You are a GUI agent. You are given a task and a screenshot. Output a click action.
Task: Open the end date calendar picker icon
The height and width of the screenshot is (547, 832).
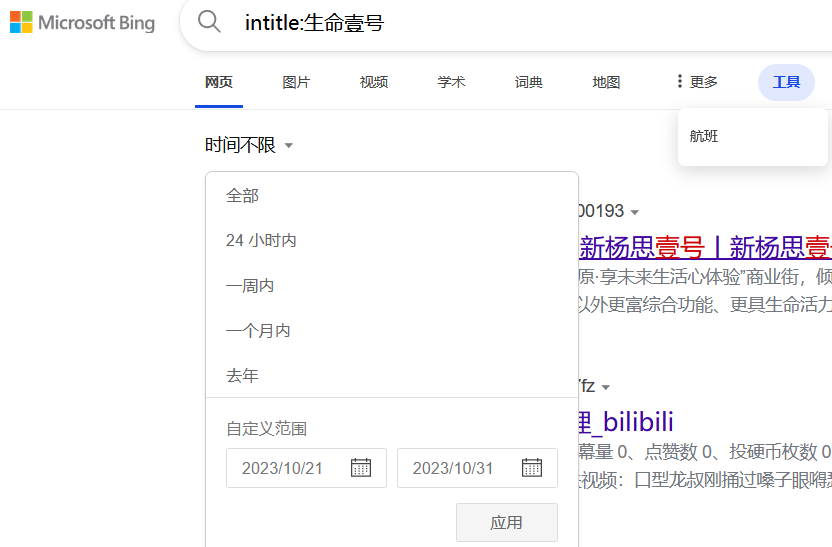532,468
